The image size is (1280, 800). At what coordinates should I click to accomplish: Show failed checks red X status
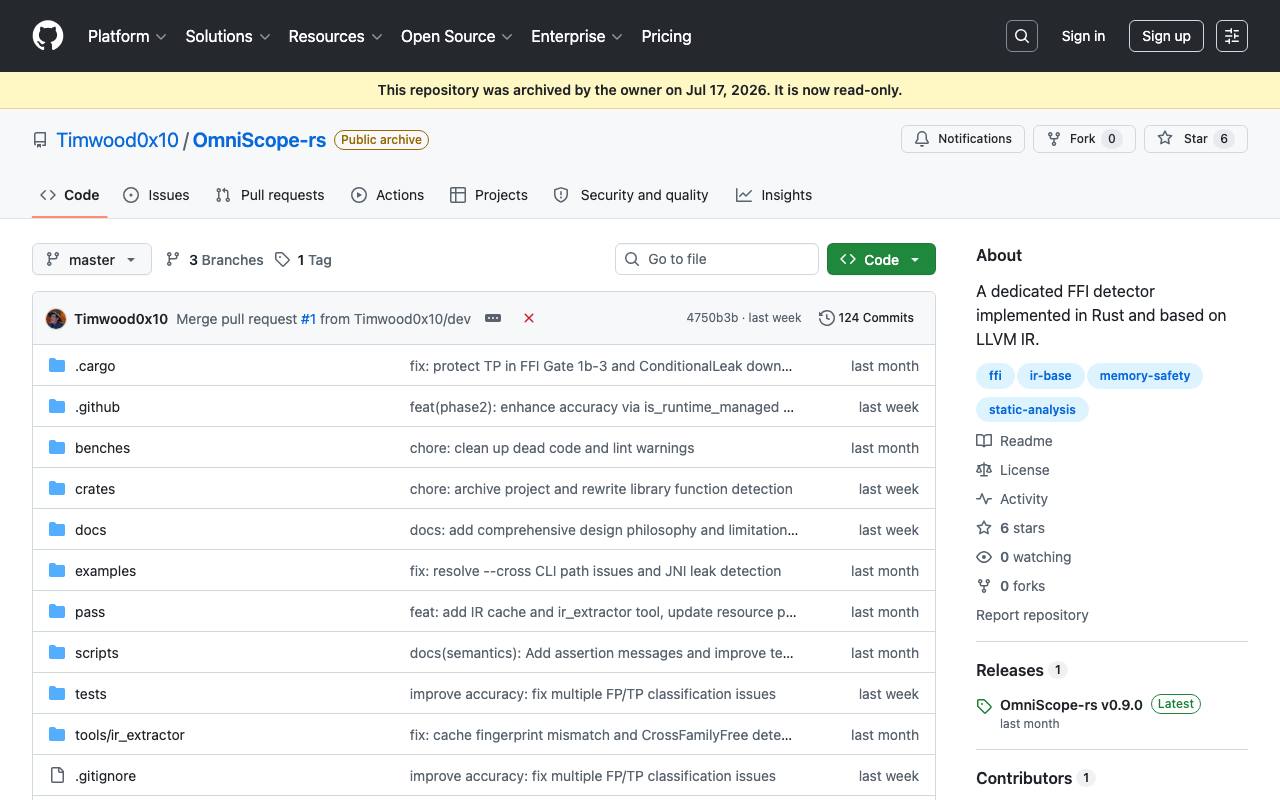point(529,318)
